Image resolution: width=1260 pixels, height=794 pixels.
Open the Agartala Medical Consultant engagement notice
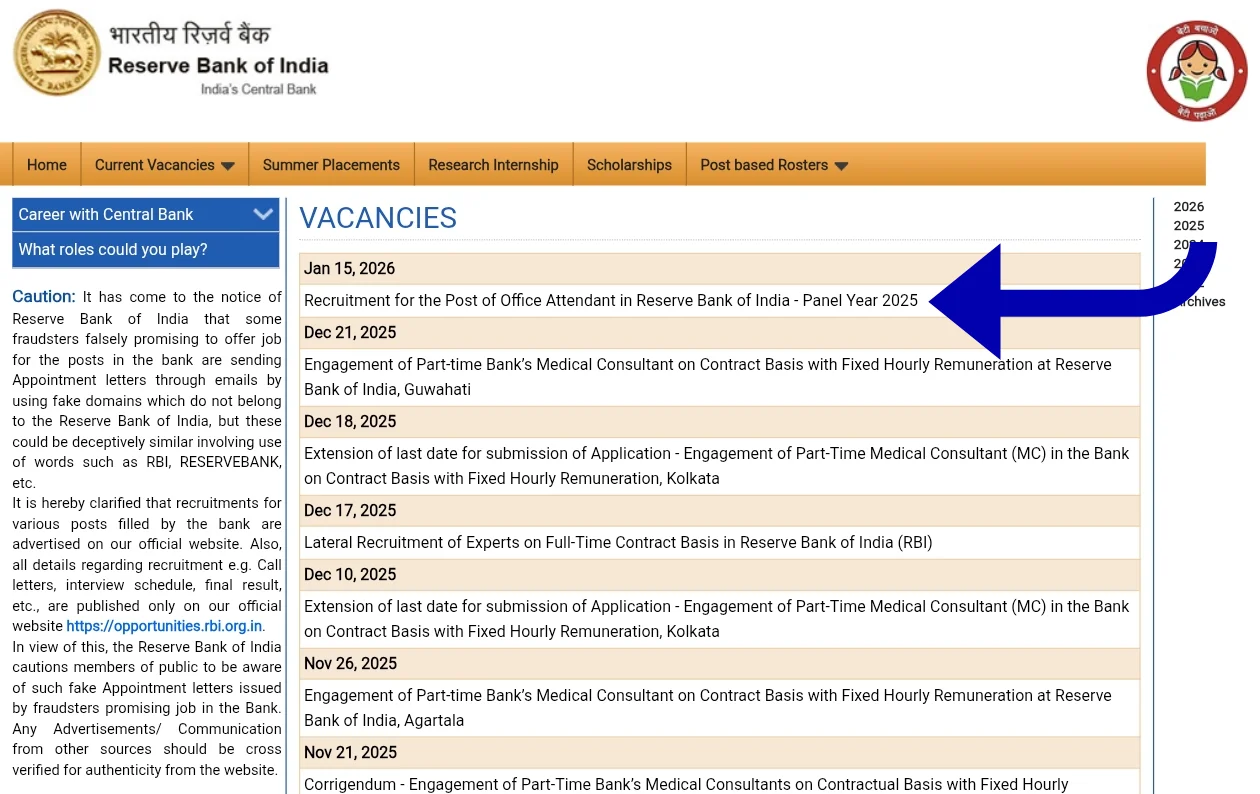click(x=707, y=708)
